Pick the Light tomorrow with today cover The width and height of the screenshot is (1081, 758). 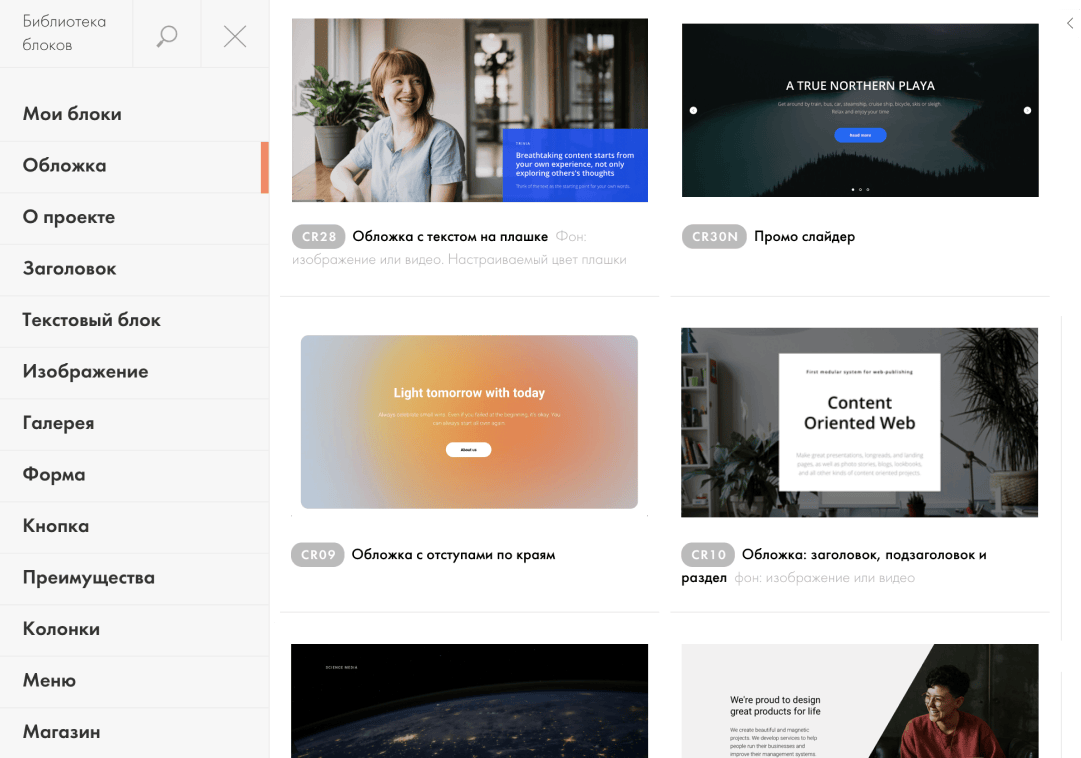point(469,422)
